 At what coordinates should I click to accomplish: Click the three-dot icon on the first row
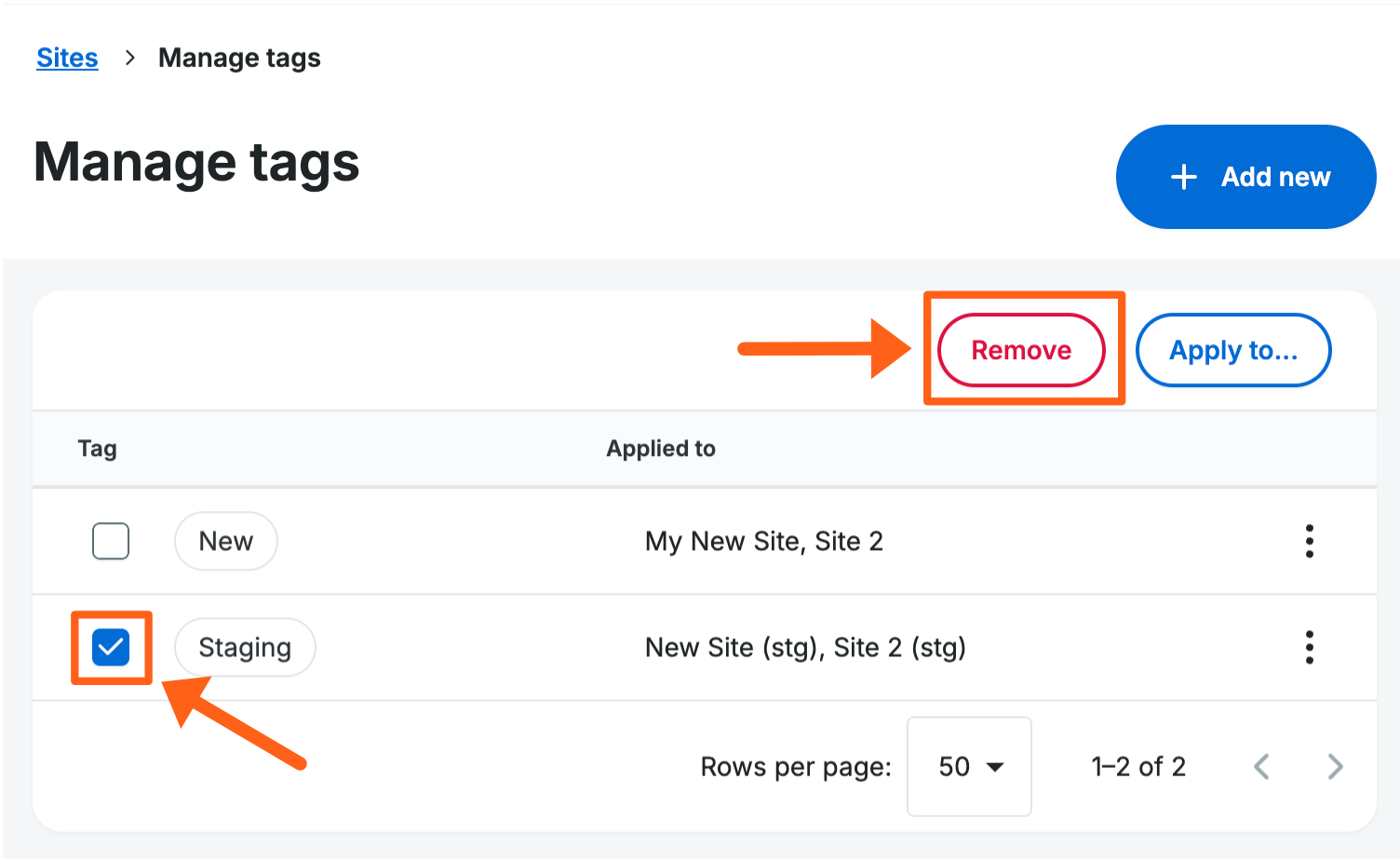coord(1310,541)
